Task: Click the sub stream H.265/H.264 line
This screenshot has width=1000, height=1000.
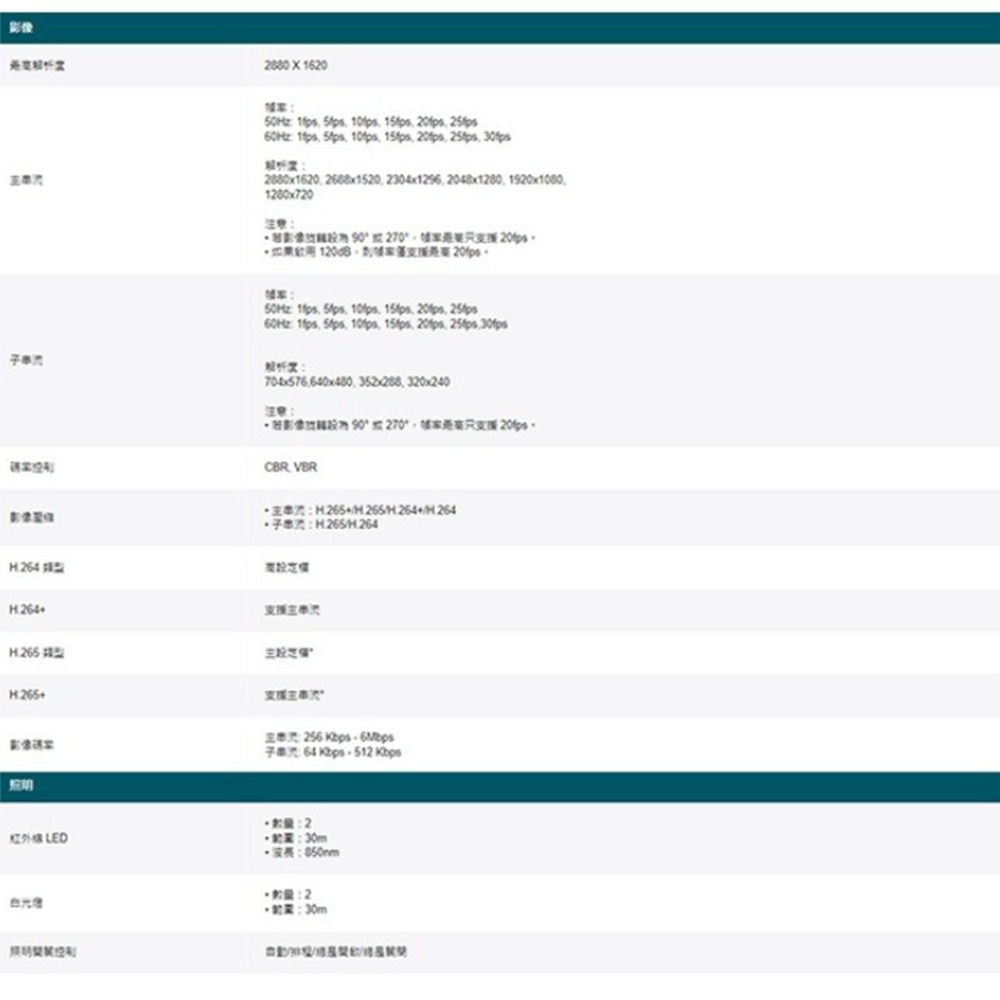Action: 322,525
